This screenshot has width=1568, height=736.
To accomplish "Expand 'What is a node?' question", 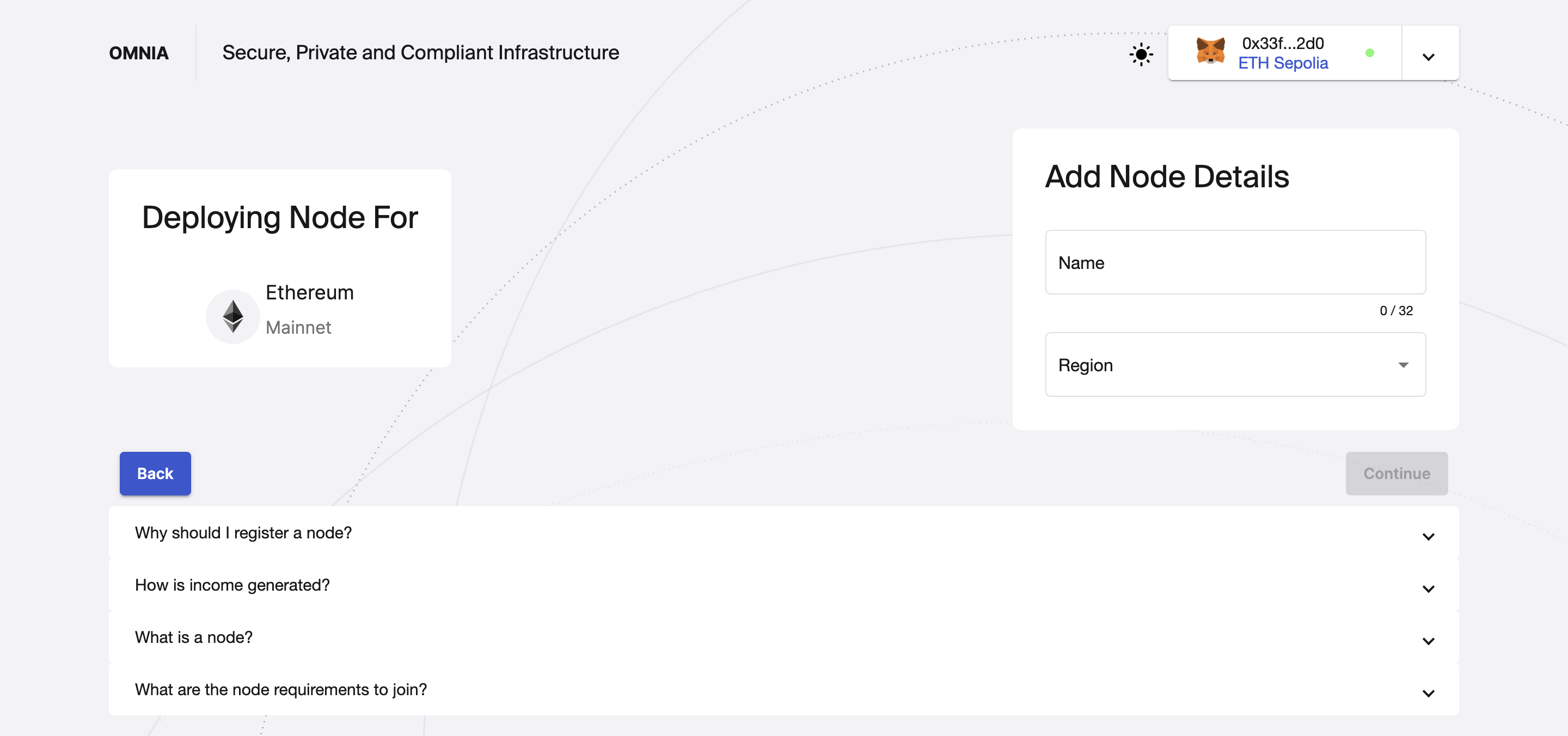I will (783, 637).
